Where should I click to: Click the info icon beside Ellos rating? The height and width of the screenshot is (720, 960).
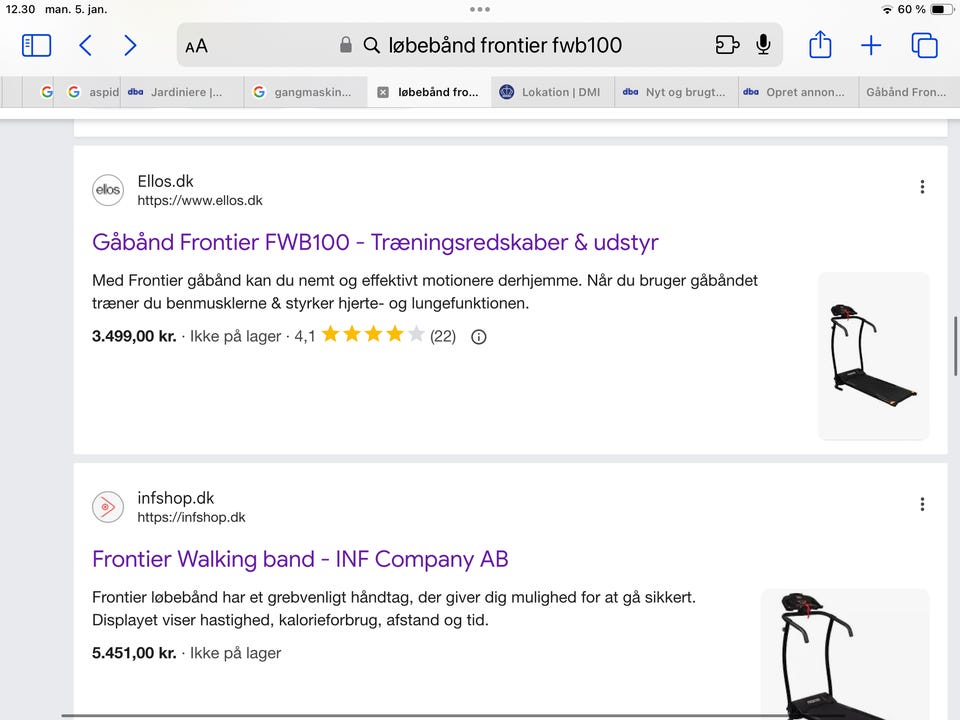tap(479, 337)
